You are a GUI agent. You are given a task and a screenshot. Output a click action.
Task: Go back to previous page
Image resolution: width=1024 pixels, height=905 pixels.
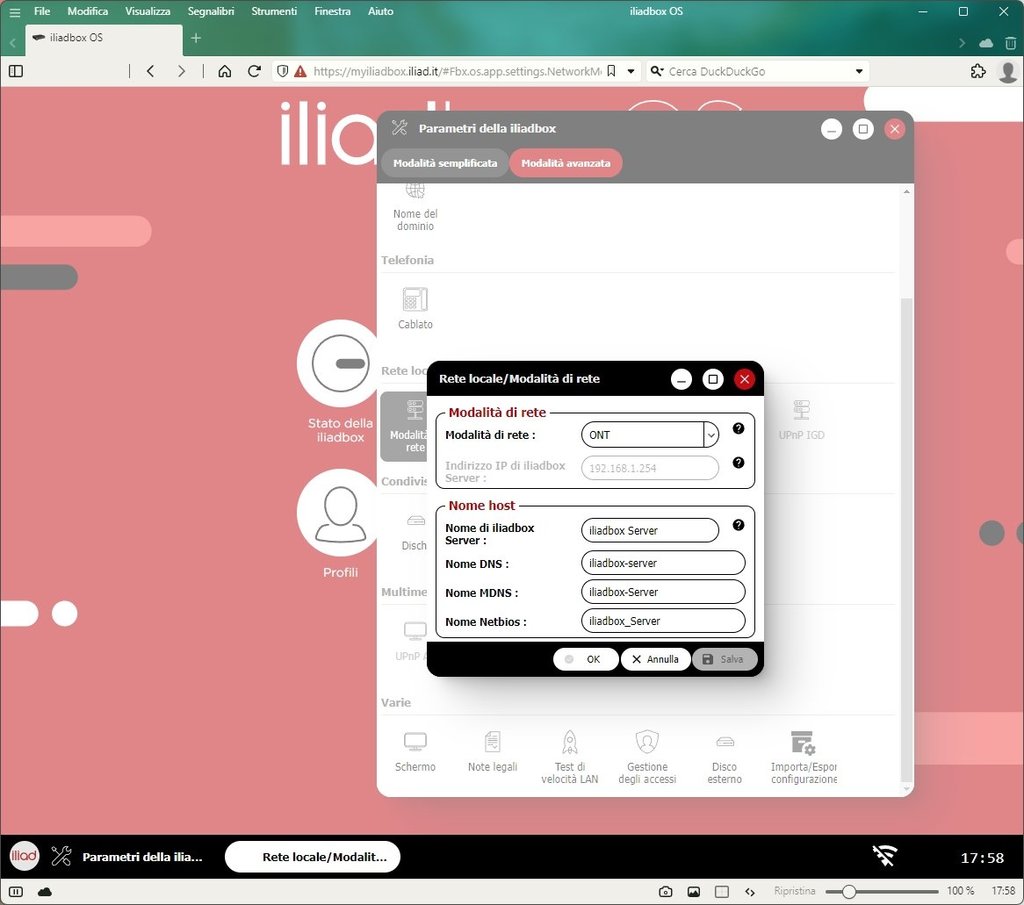pyautogui.click(x=151, y=71)
